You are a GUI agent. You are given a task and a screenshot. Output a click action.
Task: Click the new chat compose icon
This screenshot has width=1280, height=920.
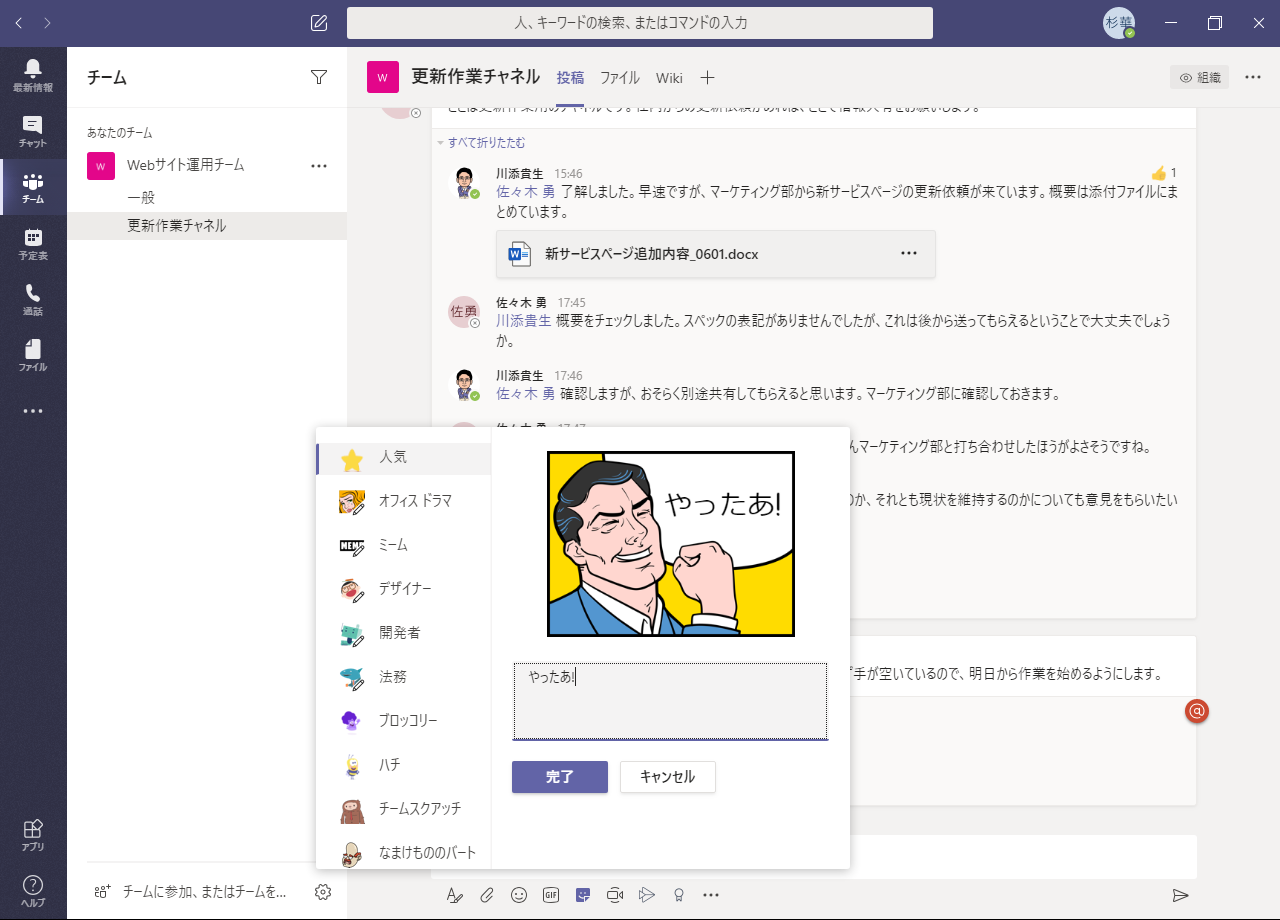[x=319, y=23]
